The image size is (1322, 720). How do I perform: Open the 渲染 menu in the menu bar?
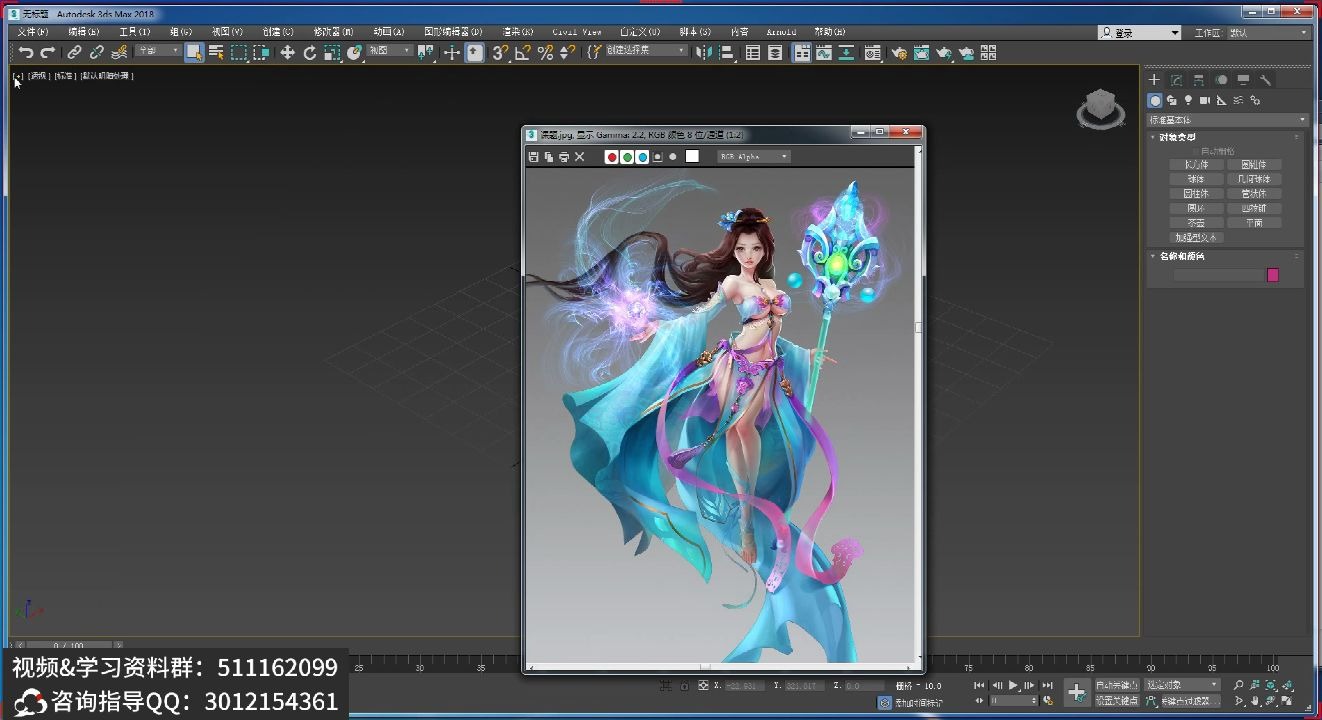point(516,31)
